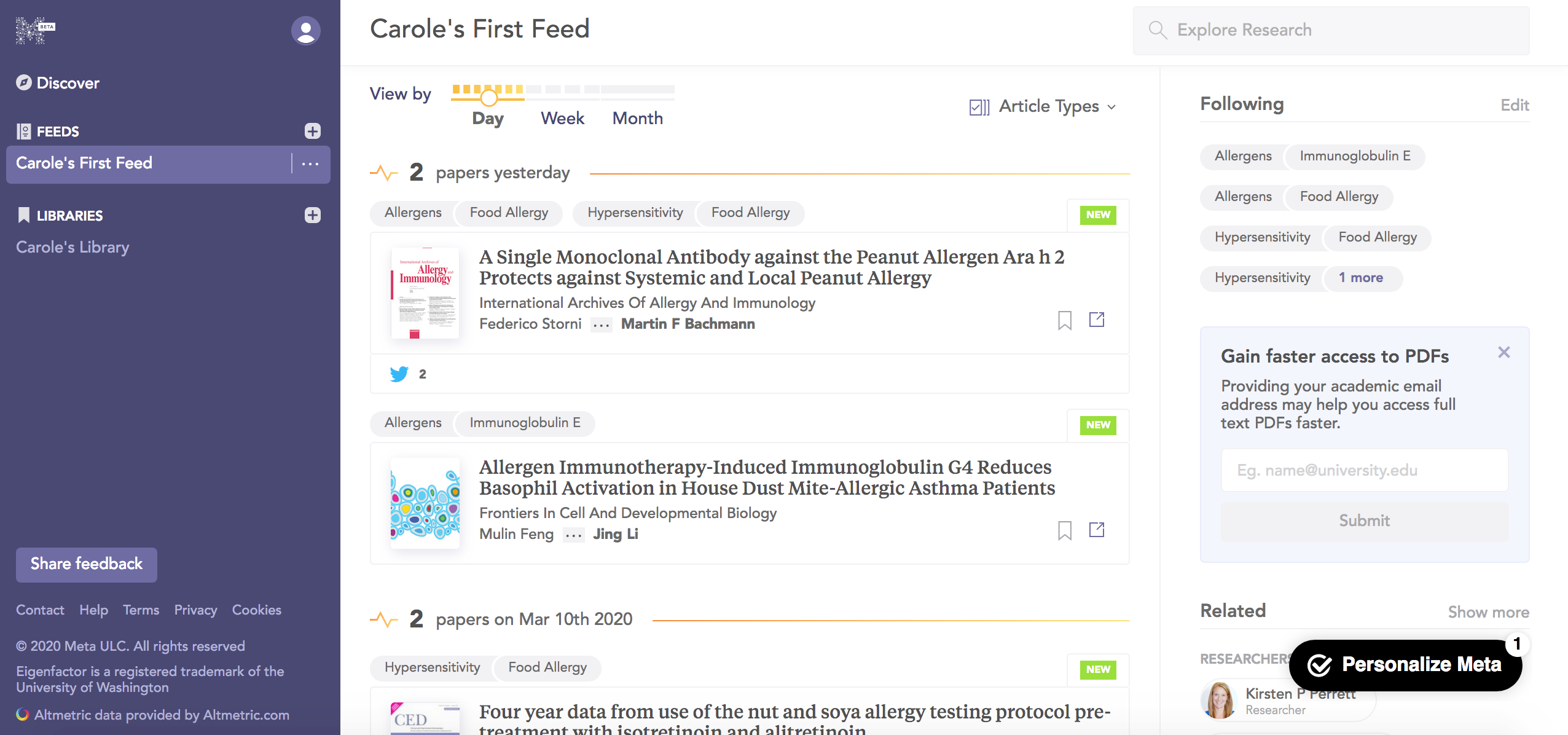Click the Share feedback button
Screen dimensions: 1568x735
click(87, 564)
